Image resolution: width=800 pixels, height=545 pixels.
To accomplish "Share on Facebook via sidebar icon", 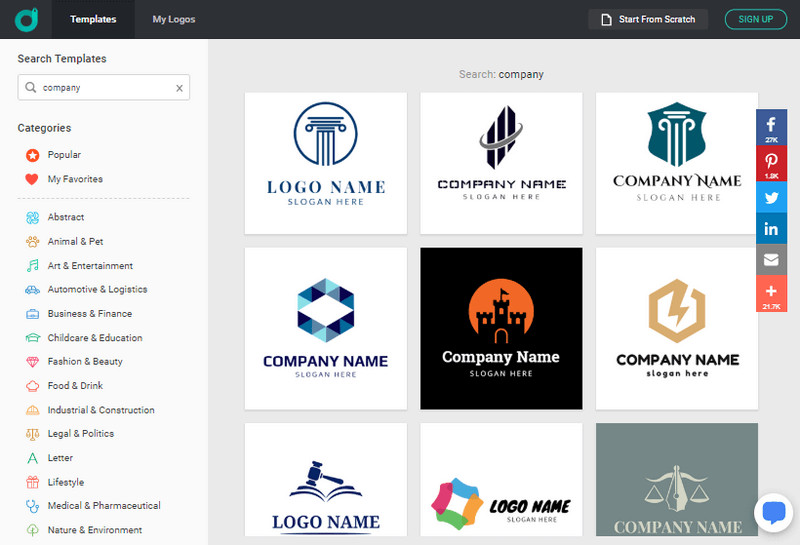I will [771, 128].
